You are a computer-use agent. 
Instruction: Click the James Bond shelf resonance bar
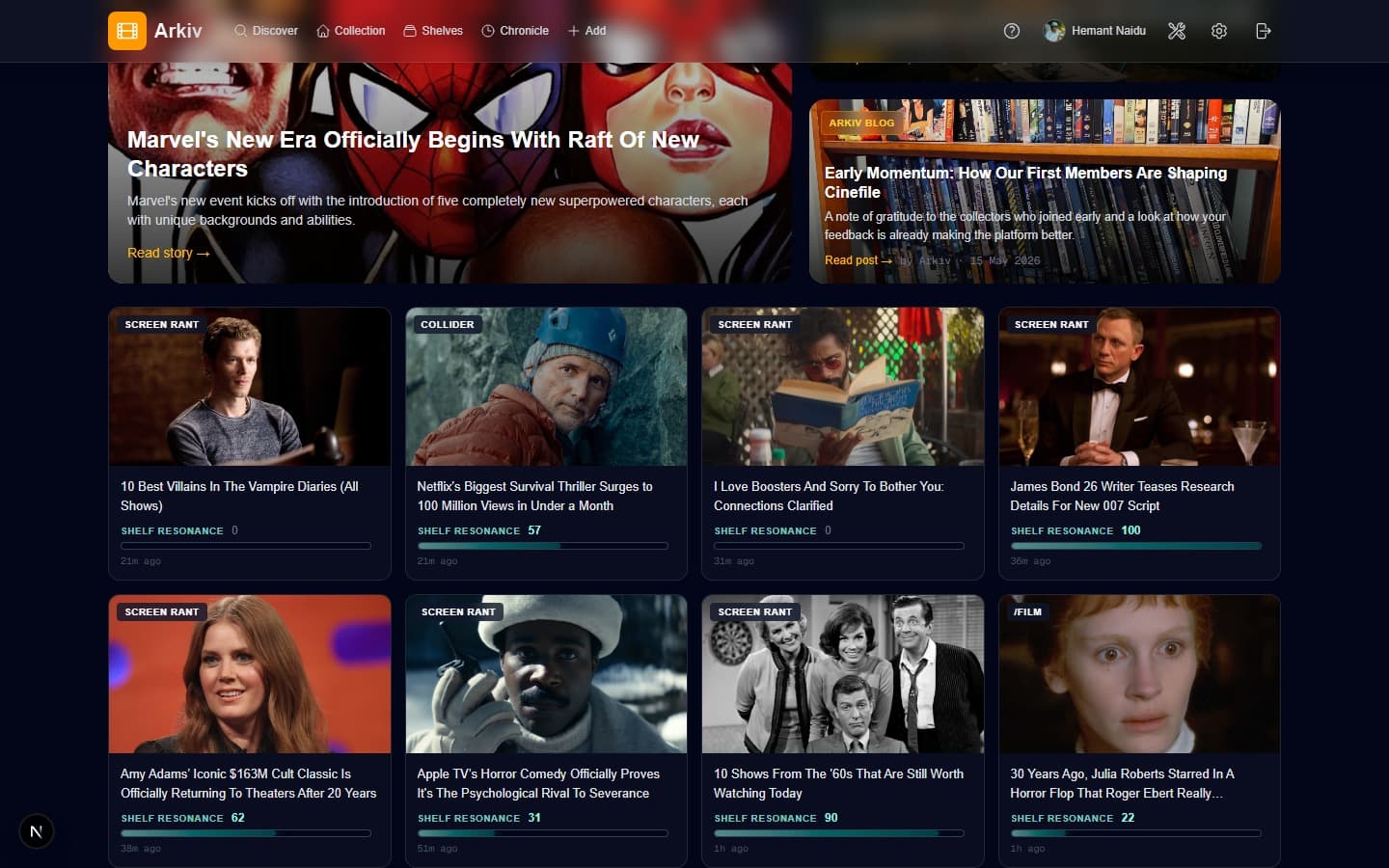[x=1136, y=546]
